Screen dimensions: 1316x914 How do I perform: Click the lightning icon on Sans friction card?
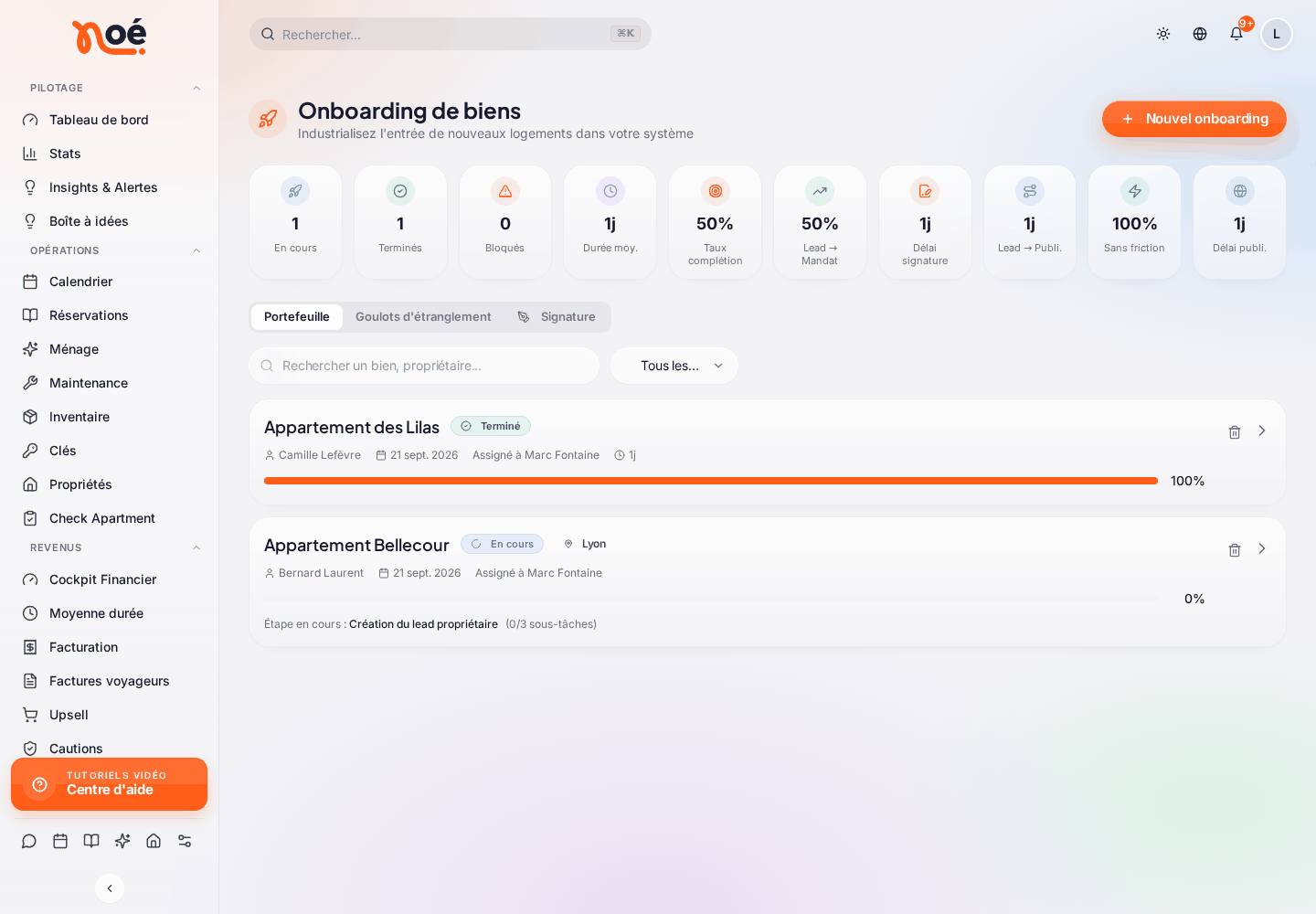tap(1135, 191)
